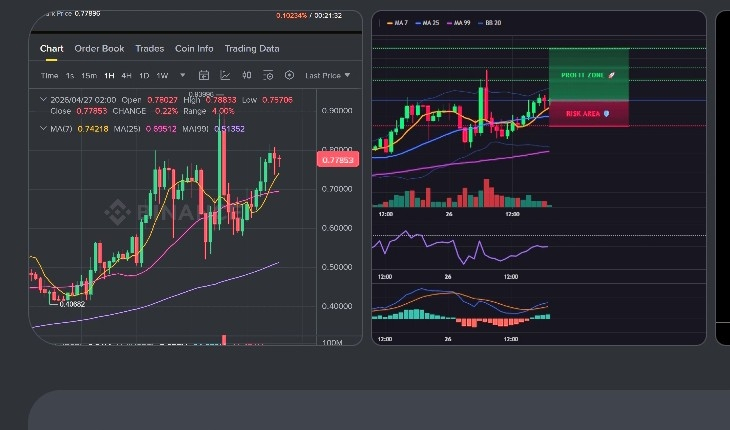Image resolution: width=730 pixels, height=430 pixels.
Task: Click the low marker 0.40882
Action: tap(72, 304)
